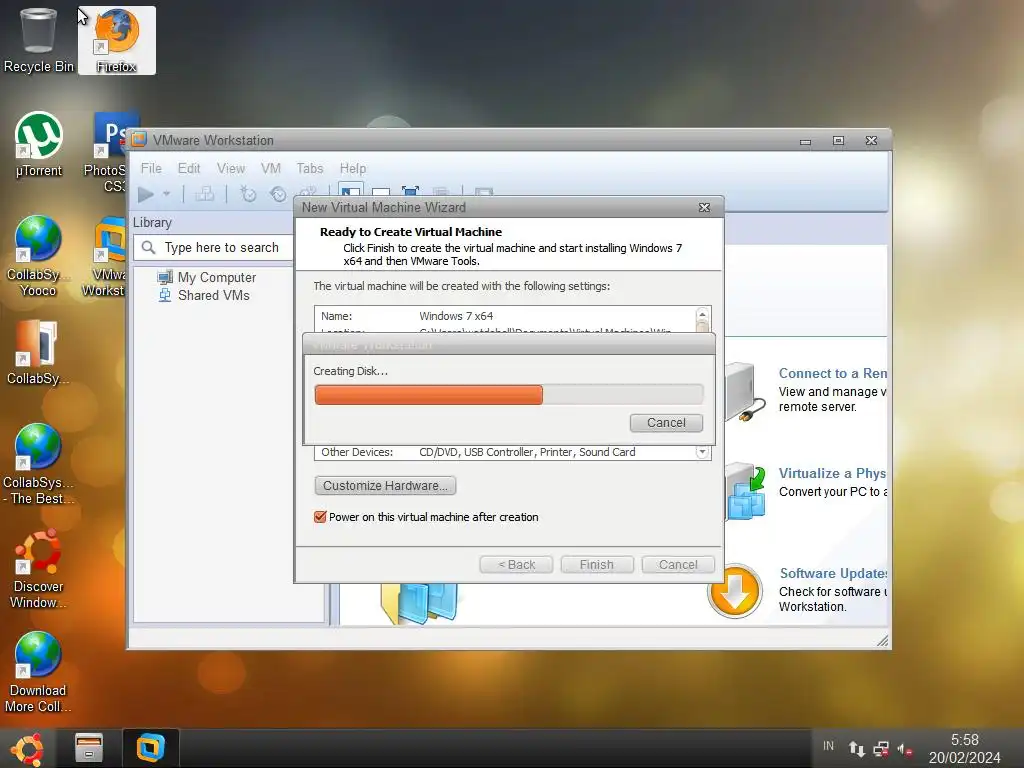This screenshot has width=1024, height=768.
Task: Open the View menu
Action: point(231,168)
